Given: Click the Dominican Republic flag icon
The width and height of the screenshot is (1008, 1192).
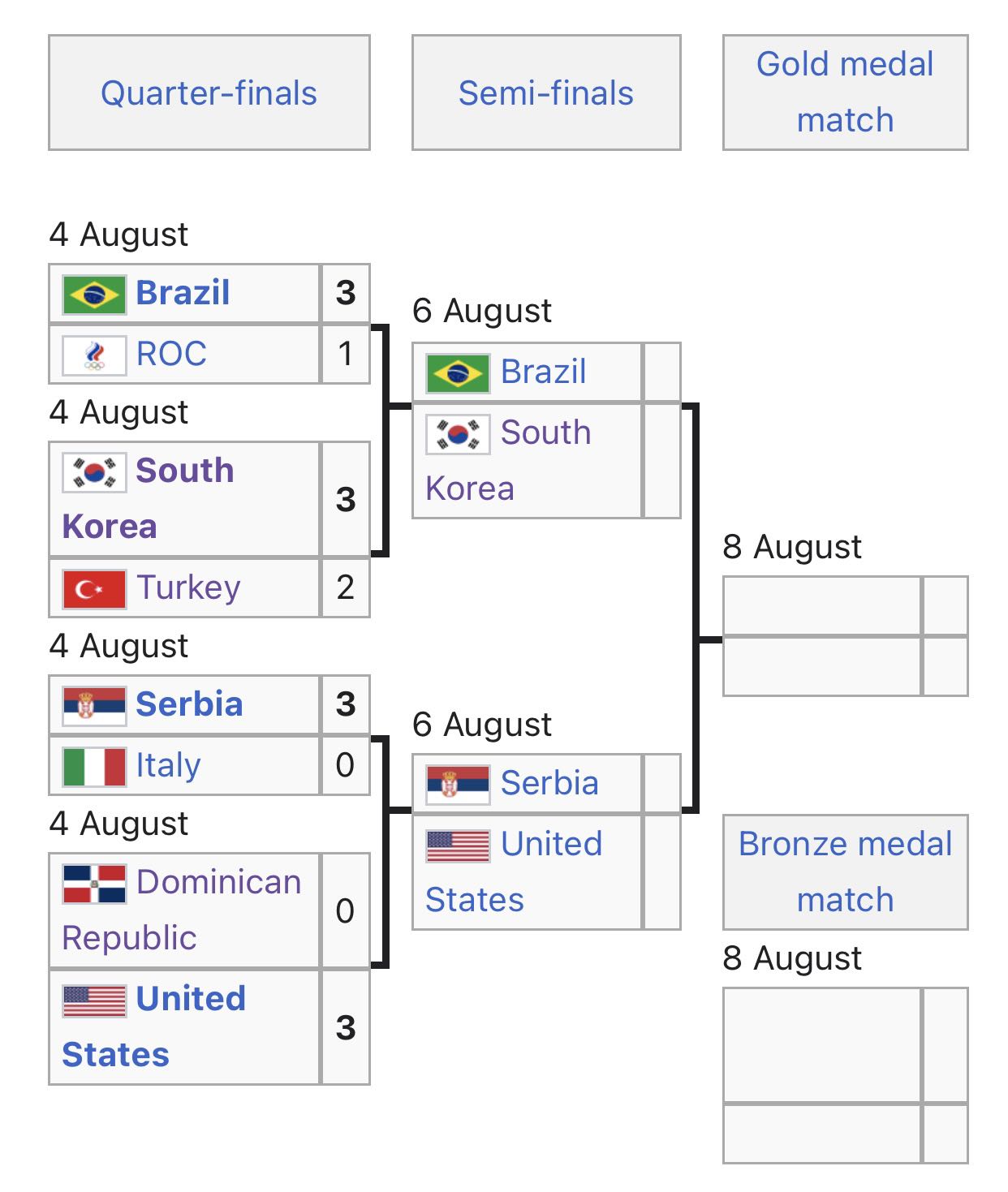Looking at the screenshot, I should click(x=94, y=884).
